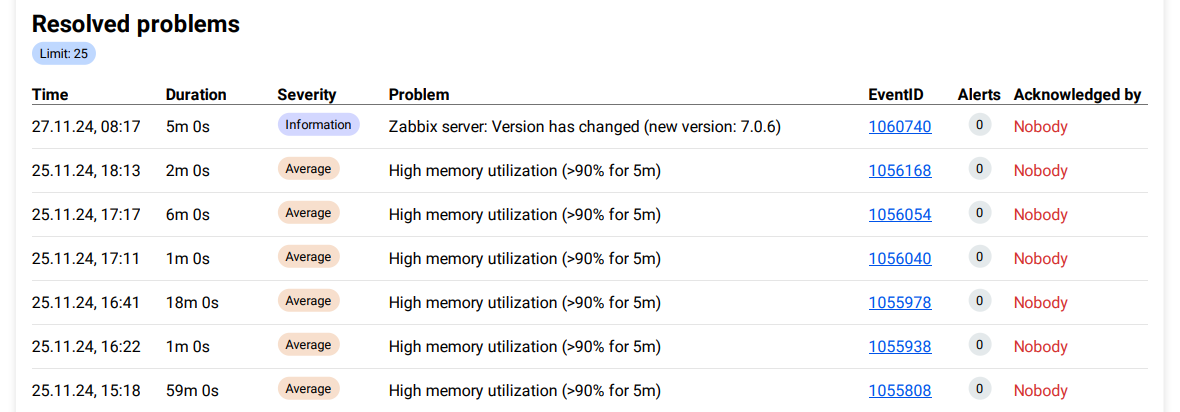Click the Duration column header

point(196,95)
